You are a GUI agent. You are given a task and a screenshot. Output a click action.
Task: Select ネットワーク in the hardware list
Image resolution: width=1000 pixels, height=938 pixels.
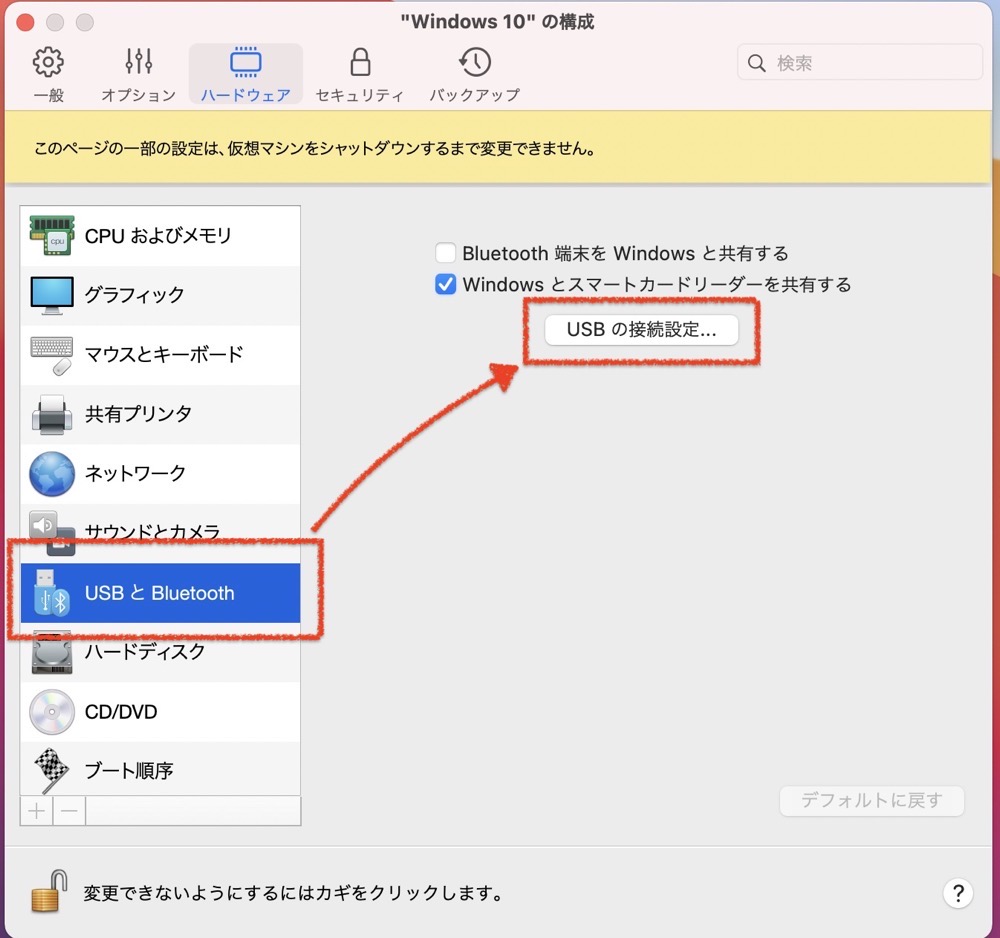coord(160,473)
